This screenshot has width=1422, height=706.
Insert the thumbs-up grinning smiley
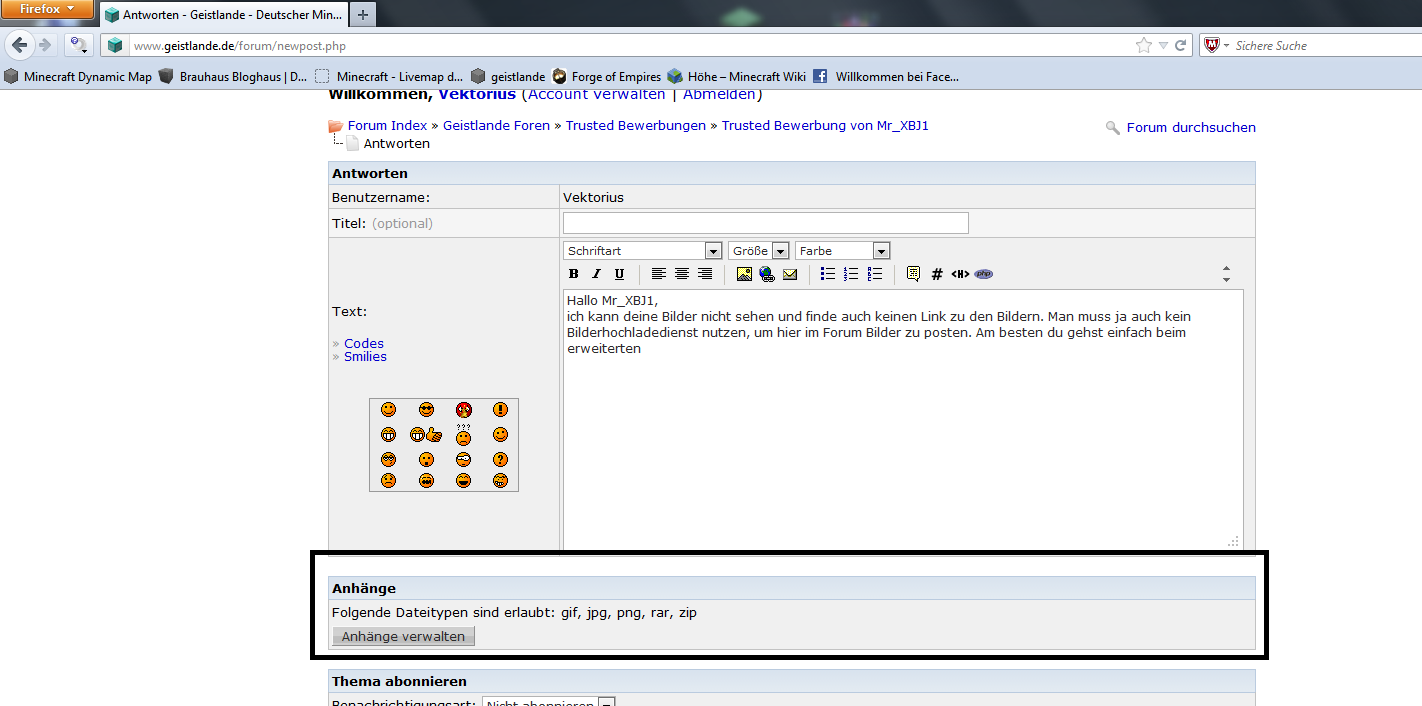[x=426, y=435]
